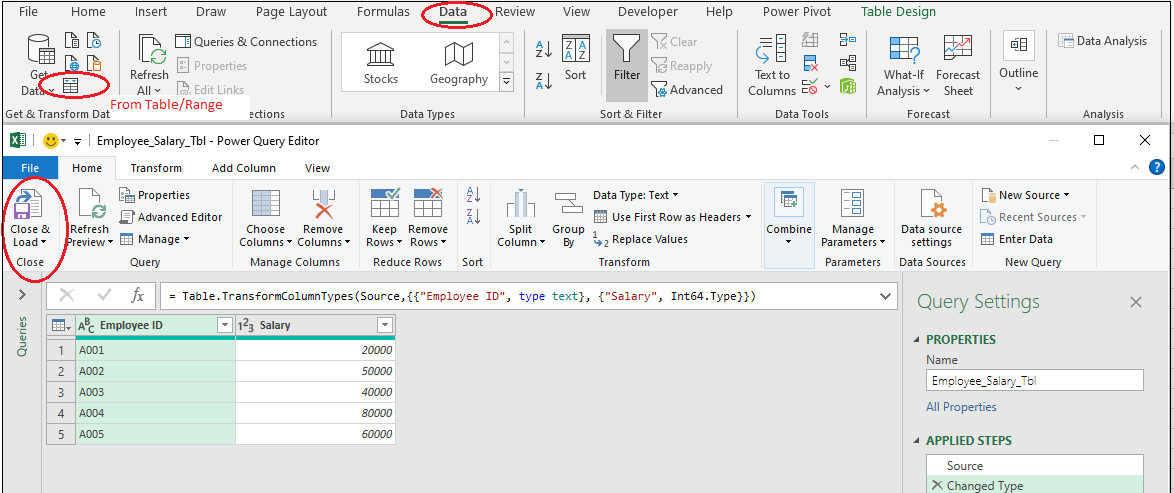Open Excel Table Design tab
Viewport: 1174px width, 493px height.
898,12
